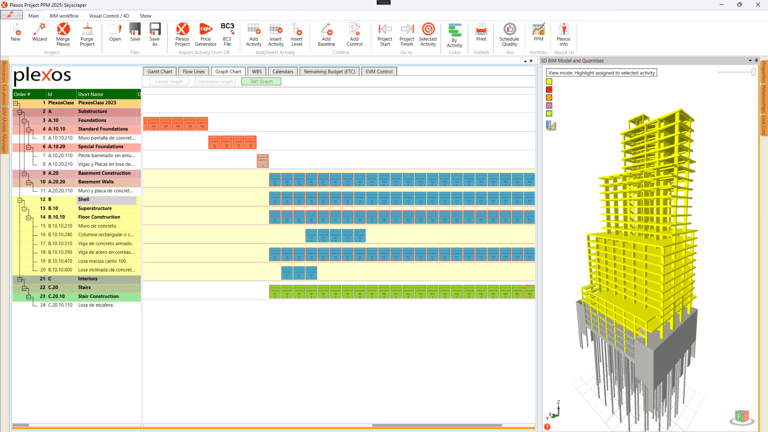Open the Visual Control / 4D tab
The height and width of the screenshot is (432, 768).
pyautogui.click(x=109, y=16)
